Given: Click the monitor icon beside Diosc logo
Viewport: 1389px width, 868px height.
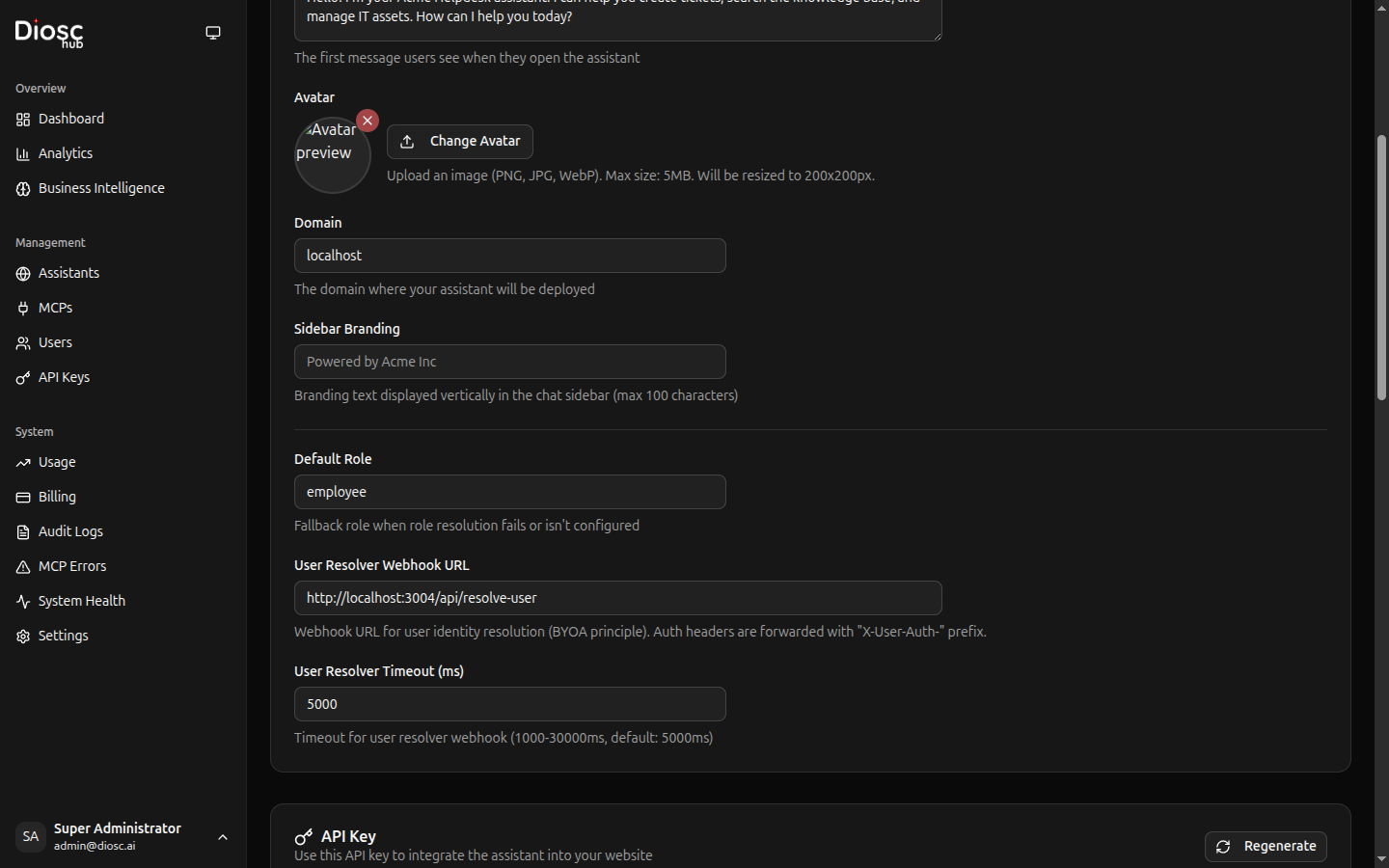Looking at the screenshot, I should point(213,33).
